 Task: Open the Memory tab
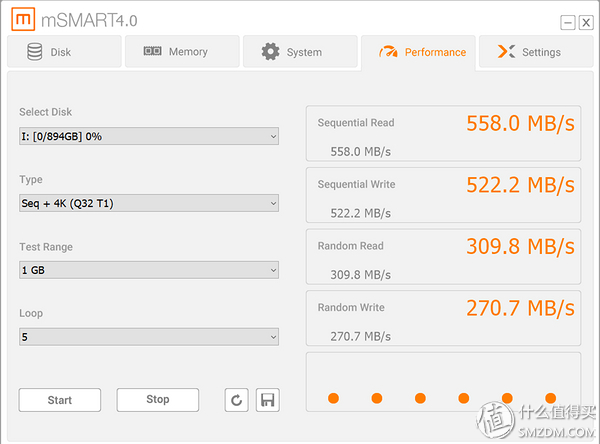(x=182, y=52)
